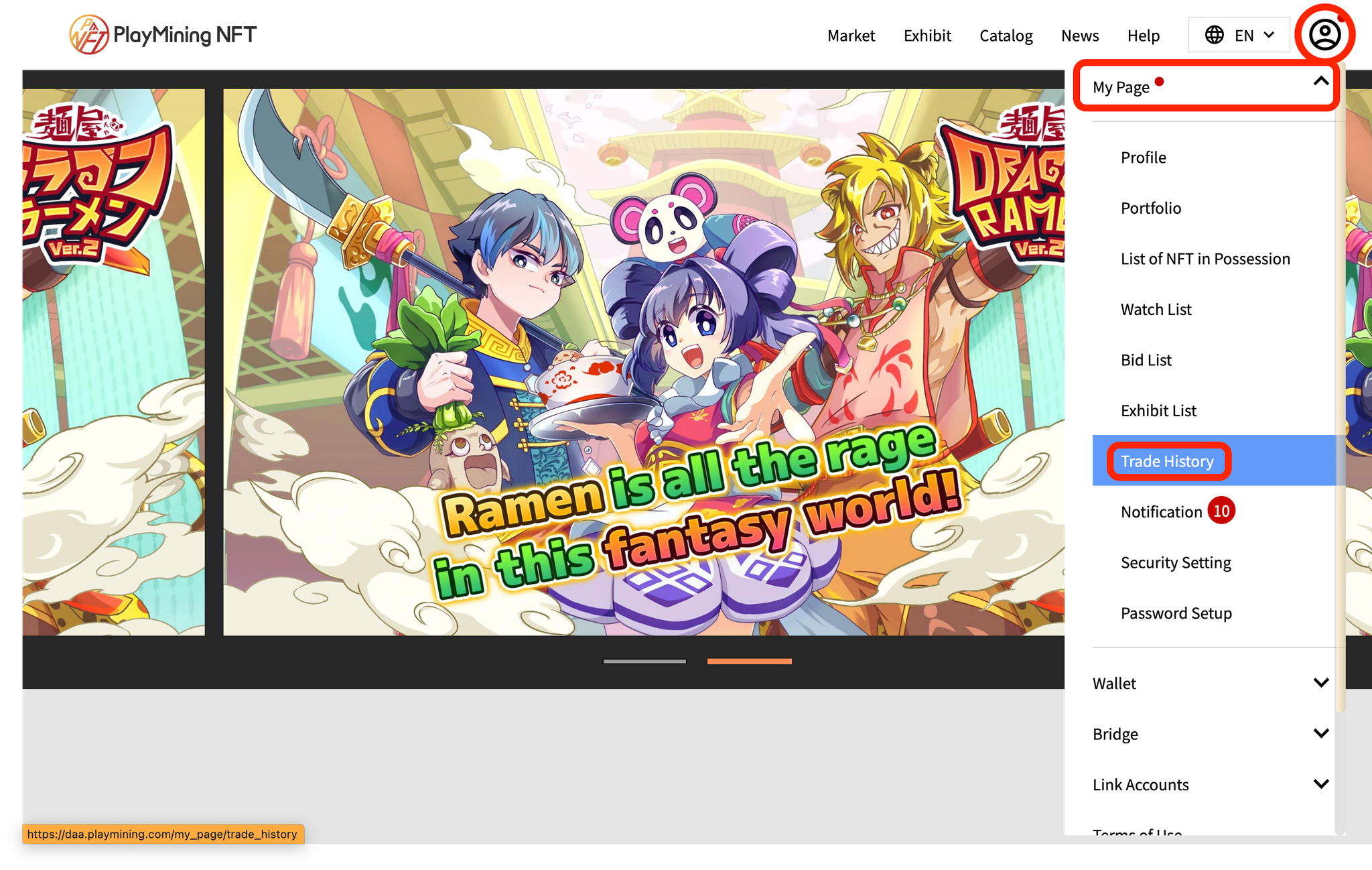Go to the Exhibit page

coord(927,36)
